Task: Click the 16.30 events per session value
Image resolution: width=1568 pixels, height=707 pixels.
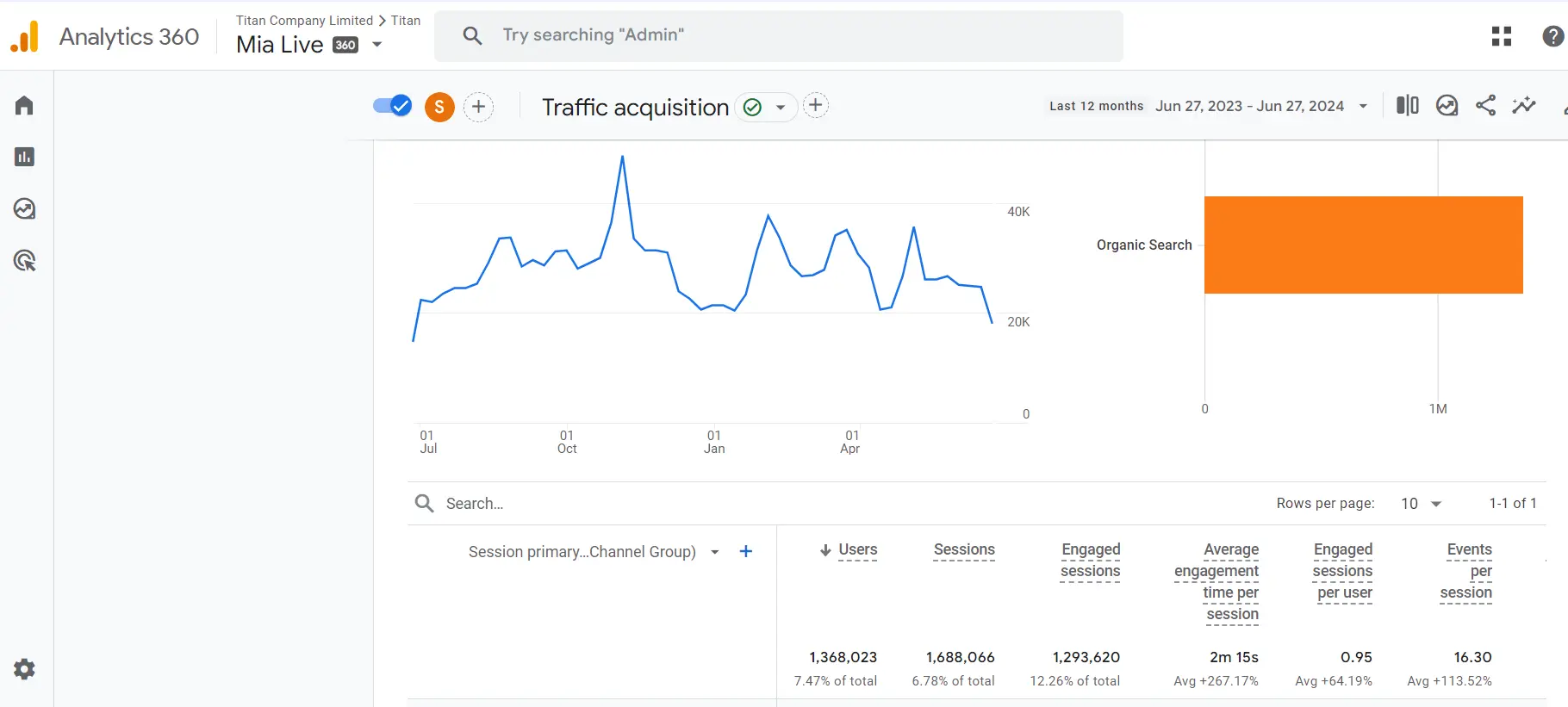Action: point(1472,657)
